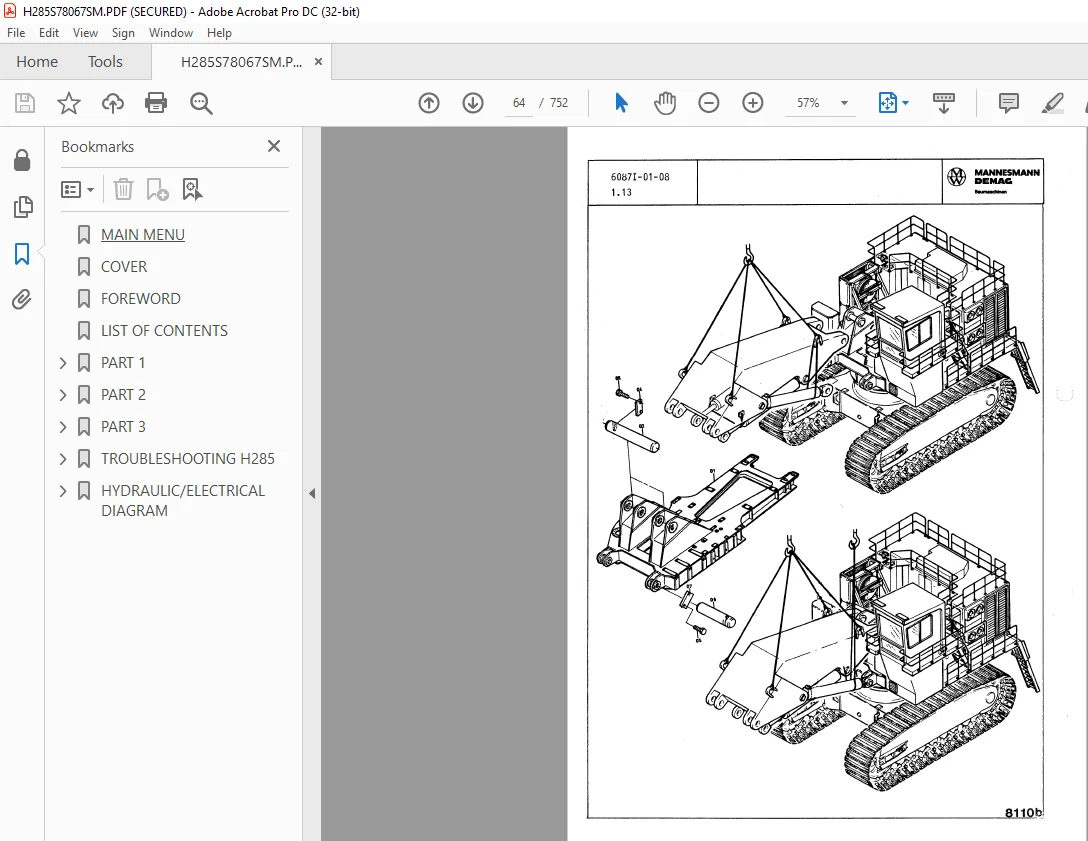The height and width of the screenshot is (841, 1088).
Task: Click scrolling mode keyboard-arrow icon
Action: pyautogui.click(x=944, y=103)
